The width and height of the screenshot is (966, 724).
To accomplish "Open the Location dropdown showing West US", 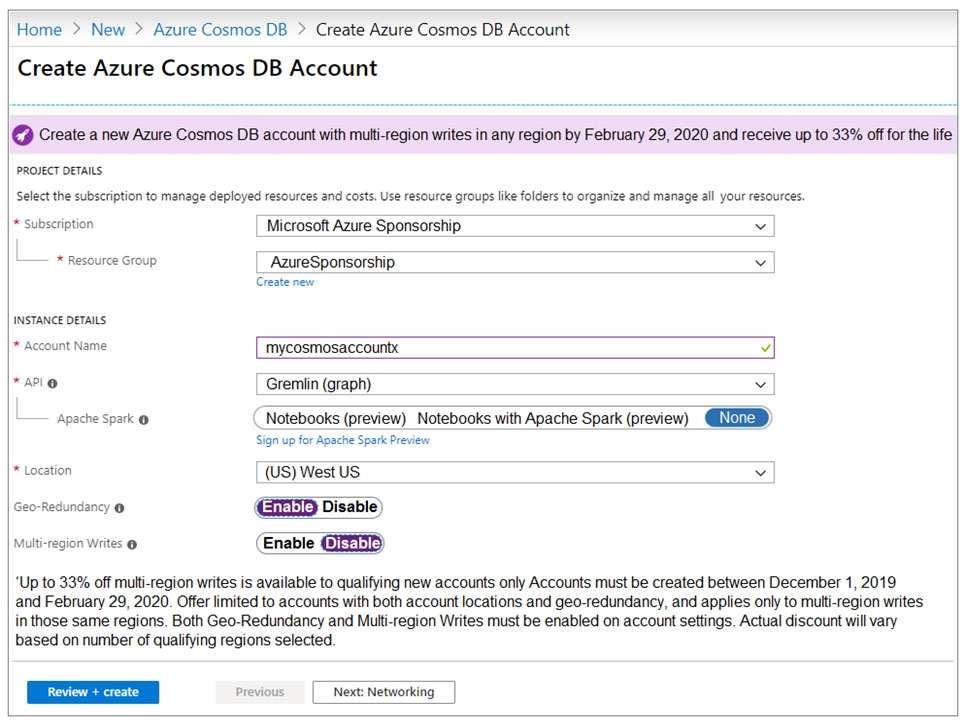I will tap(515, 473).
